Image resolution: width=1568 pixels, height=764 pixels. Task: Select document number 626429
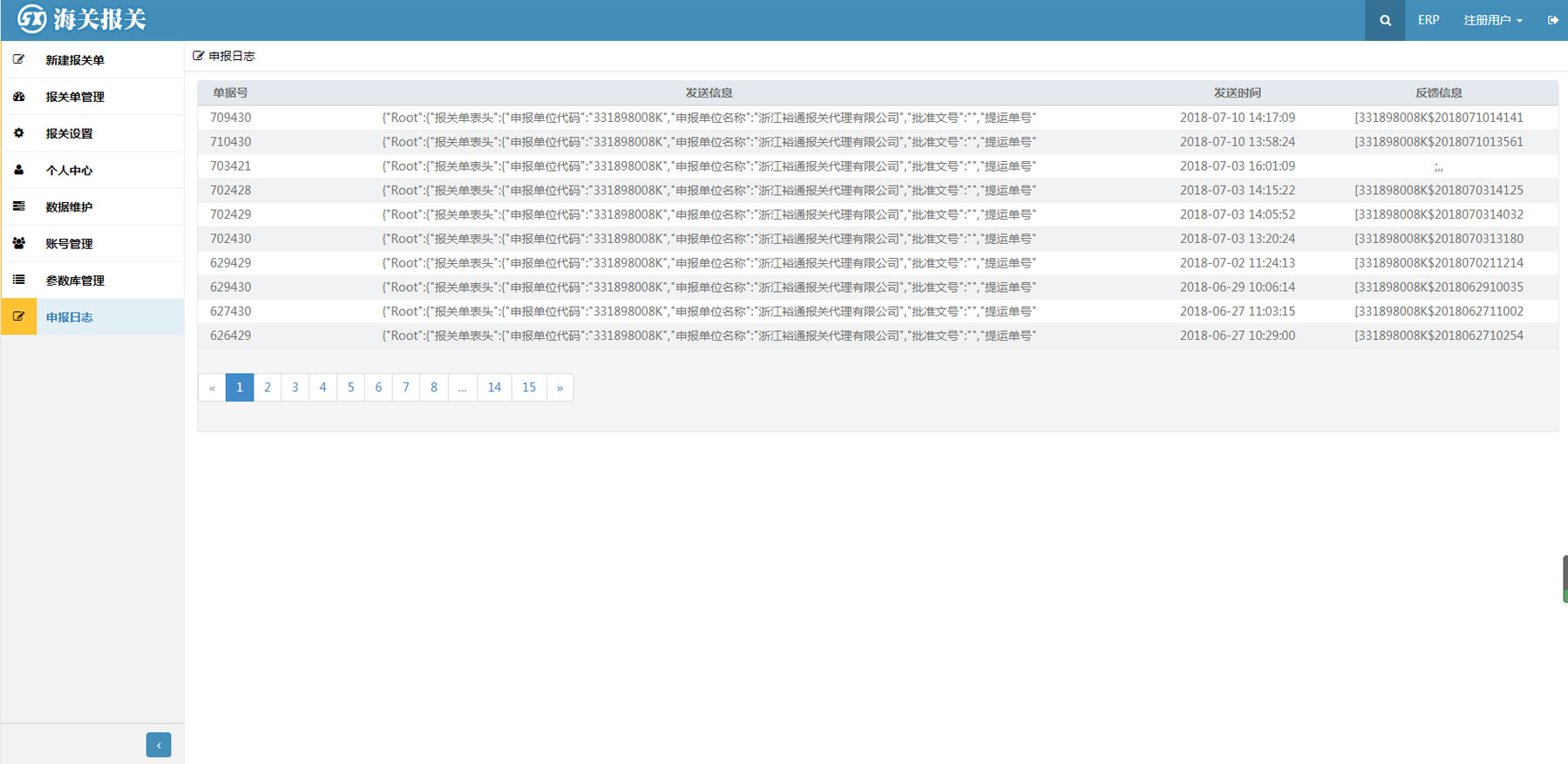click(230, 335)
